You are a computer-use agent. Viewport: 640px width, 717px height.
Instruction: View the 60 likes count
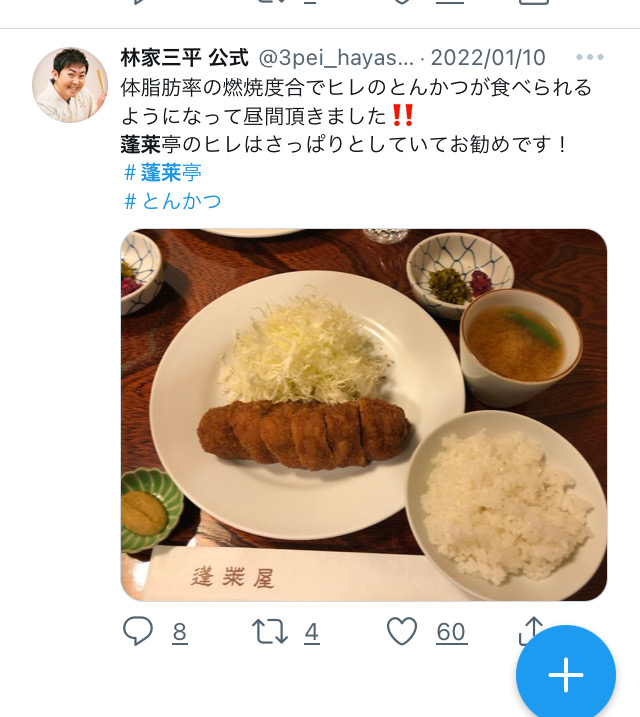point(451,632)
